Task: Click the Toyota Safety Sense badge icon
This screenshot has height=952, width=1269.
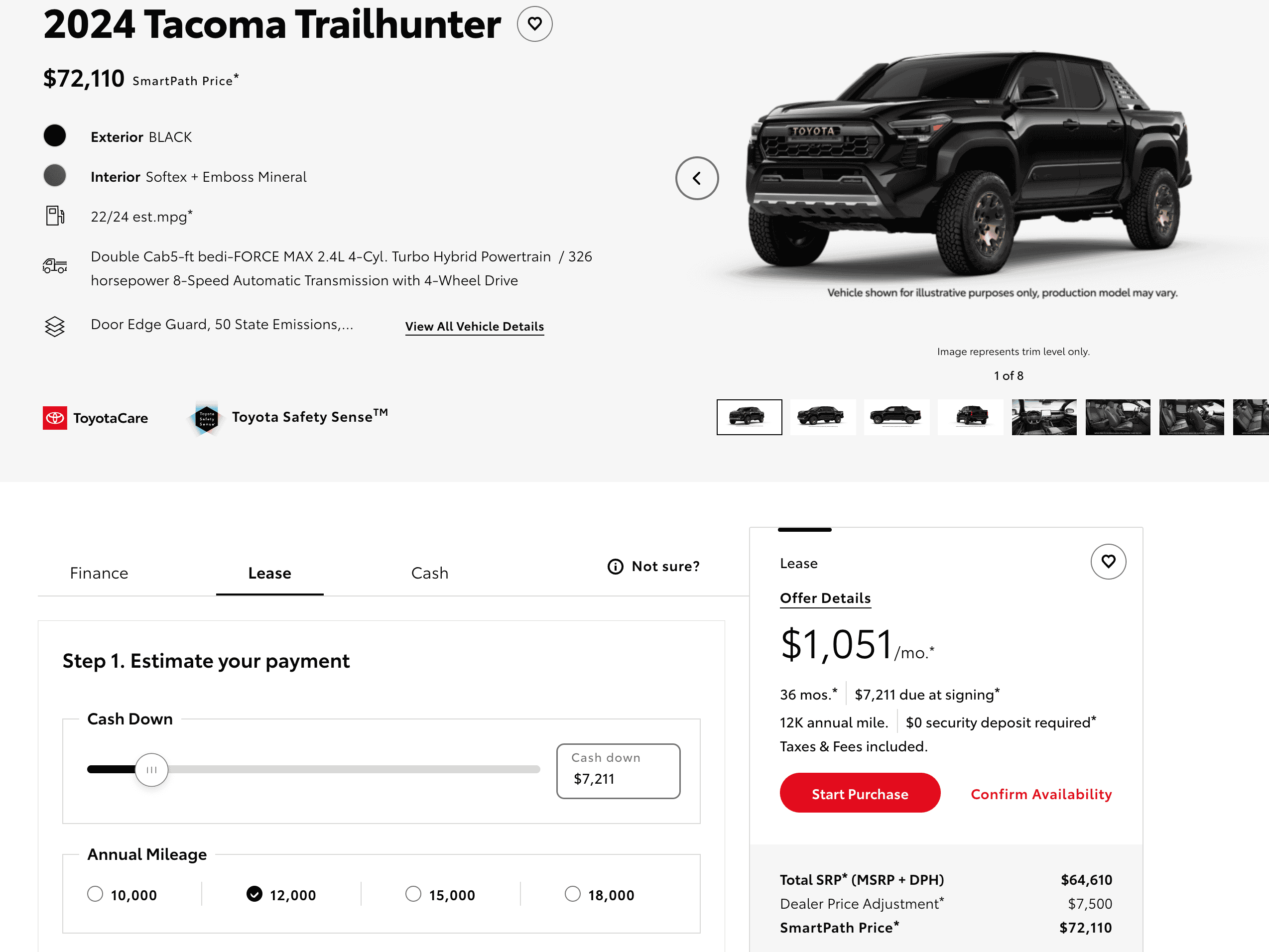Action: coord(207,418)
